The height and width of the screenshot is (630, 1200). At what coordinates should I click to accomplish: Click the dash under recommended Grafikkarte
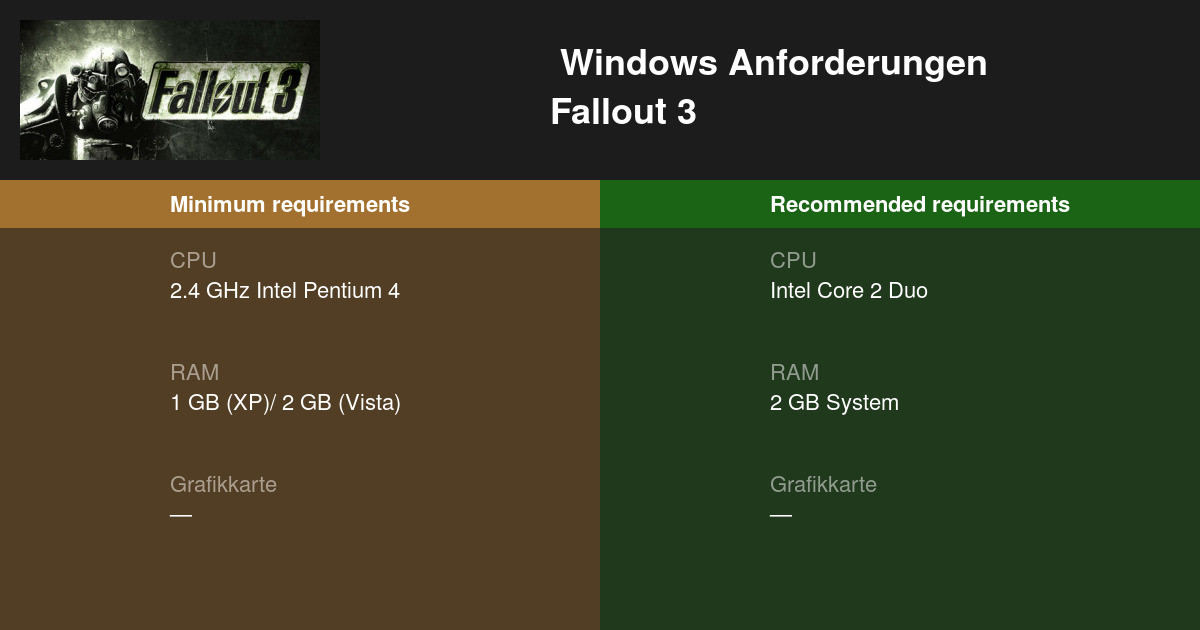(781, 515)
